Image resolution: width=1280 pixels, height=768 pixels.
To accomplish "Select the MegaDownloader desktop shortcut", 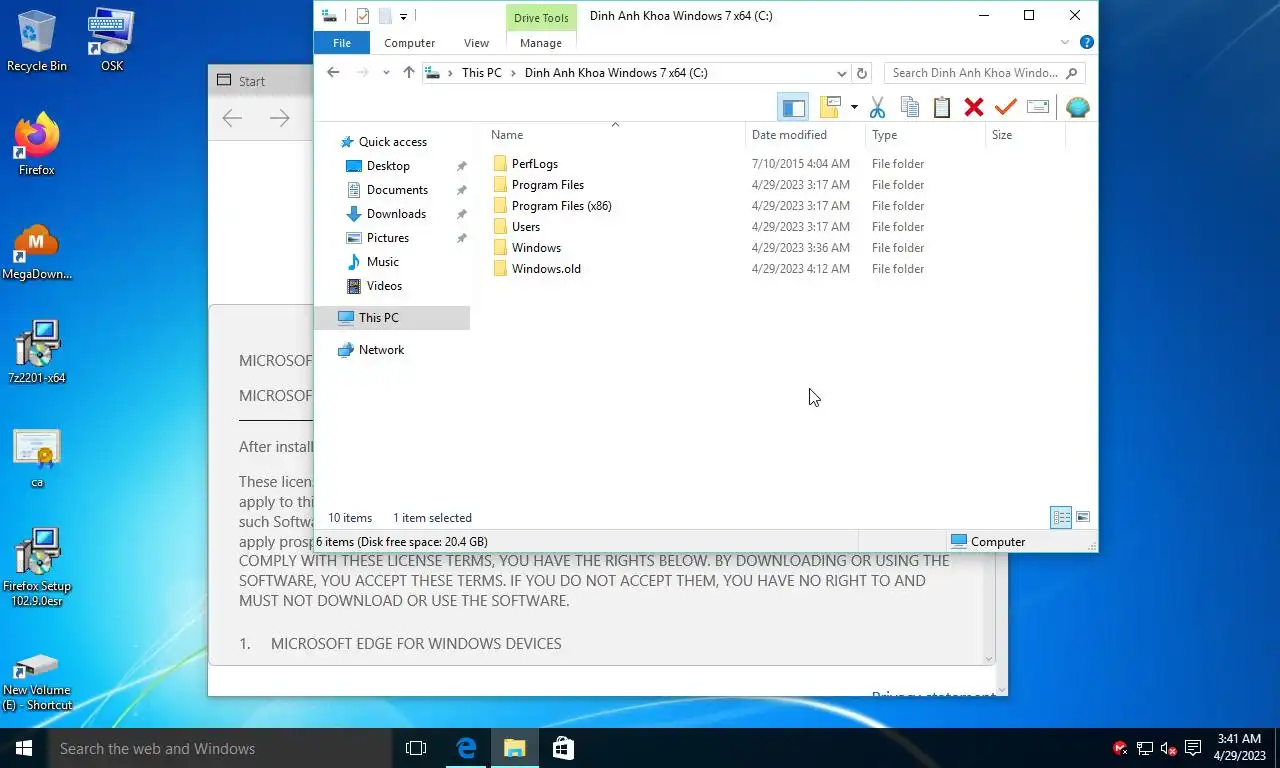I will [37, 252].
